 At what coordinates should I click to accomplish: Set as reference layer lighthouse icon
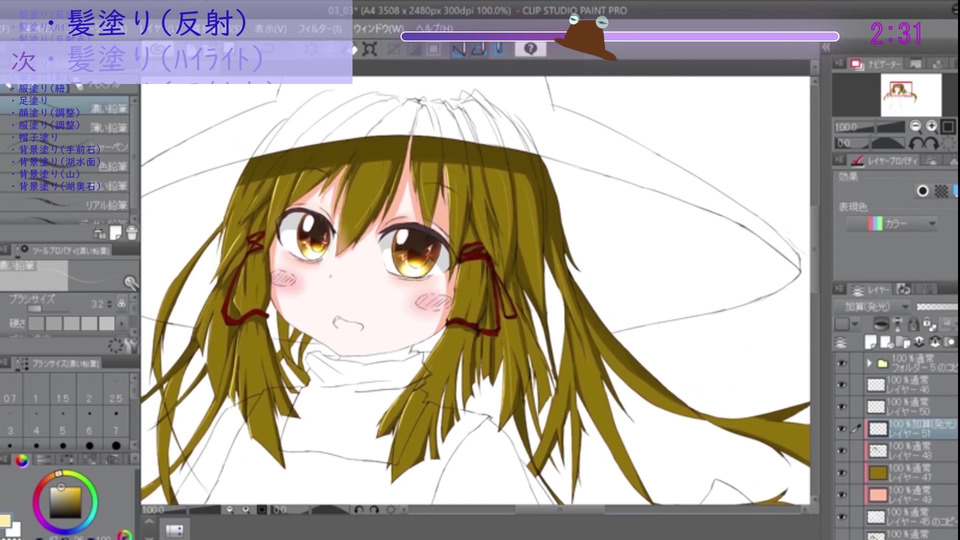[x=898, y=324]
